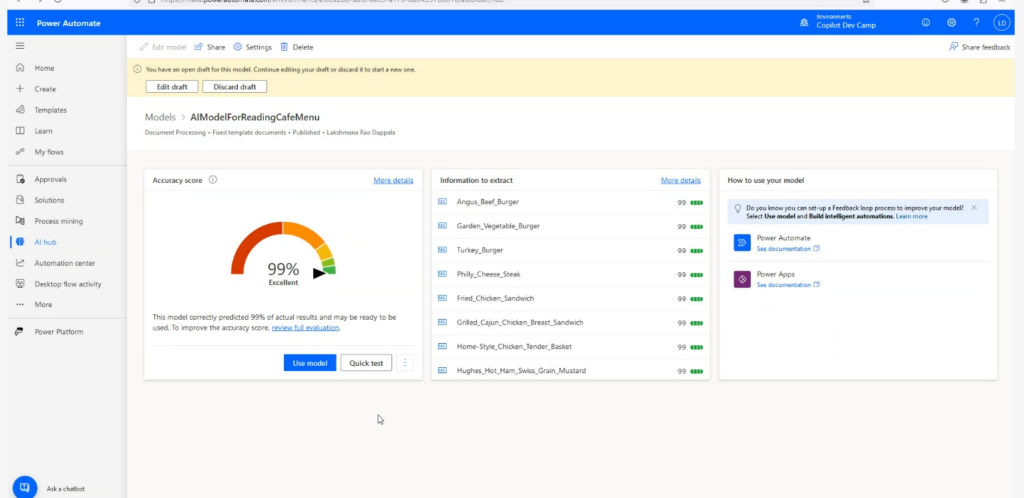Dismiss the feedback loop tip banner
Image resolution: width=1024 pixels, height=498 pixels.
point(974,208)
